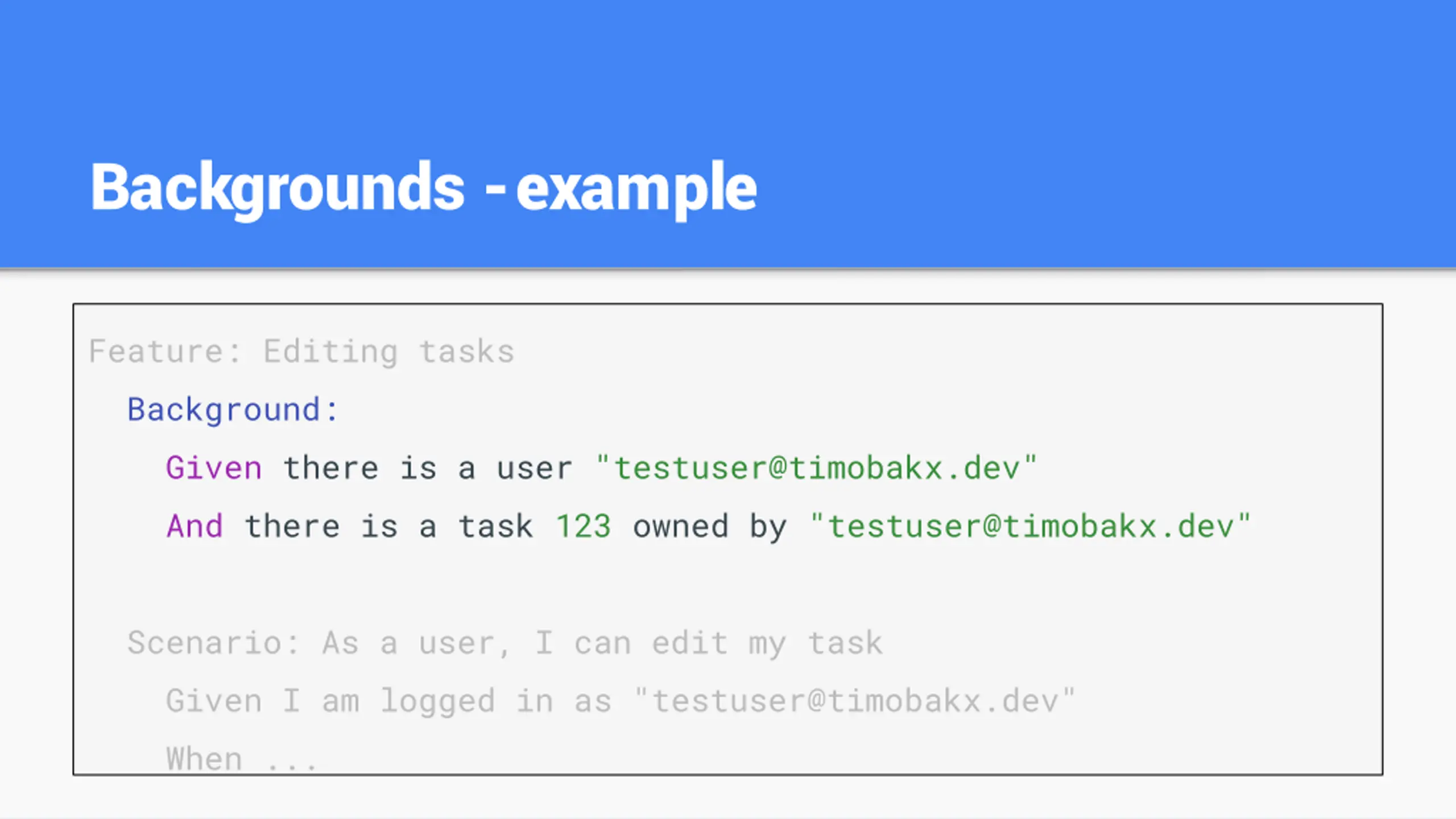1456x819 pixels.
Task: Click the words "there is a task"
Action: click(389, 526)
